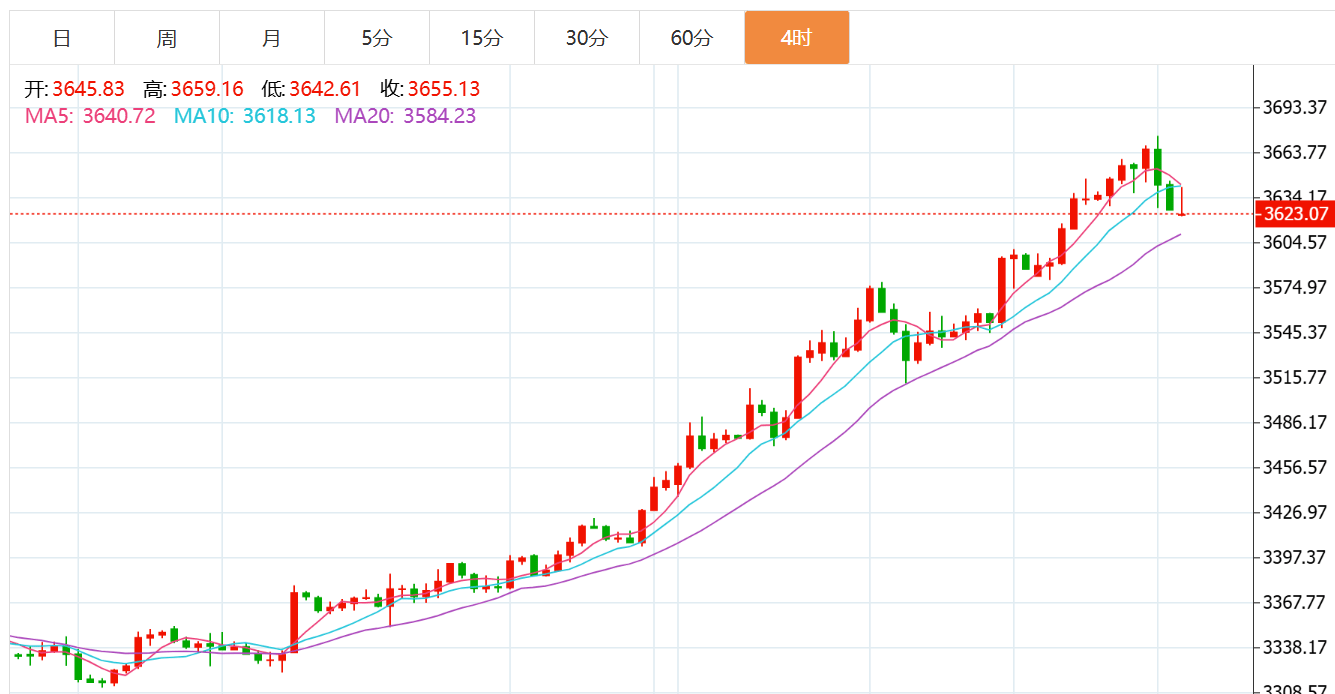This screenshot has width=1335, height=694.
Task: Click the high price 3659.16 readout
Action: (x=207, y=89)
